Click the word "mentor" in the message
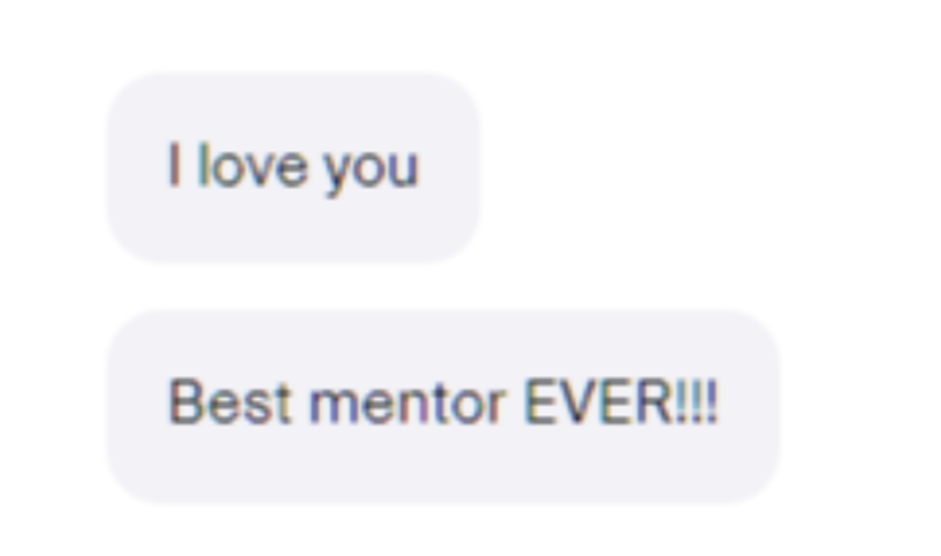The height and width of the screenshot is (556, 941). pos(407,403)
